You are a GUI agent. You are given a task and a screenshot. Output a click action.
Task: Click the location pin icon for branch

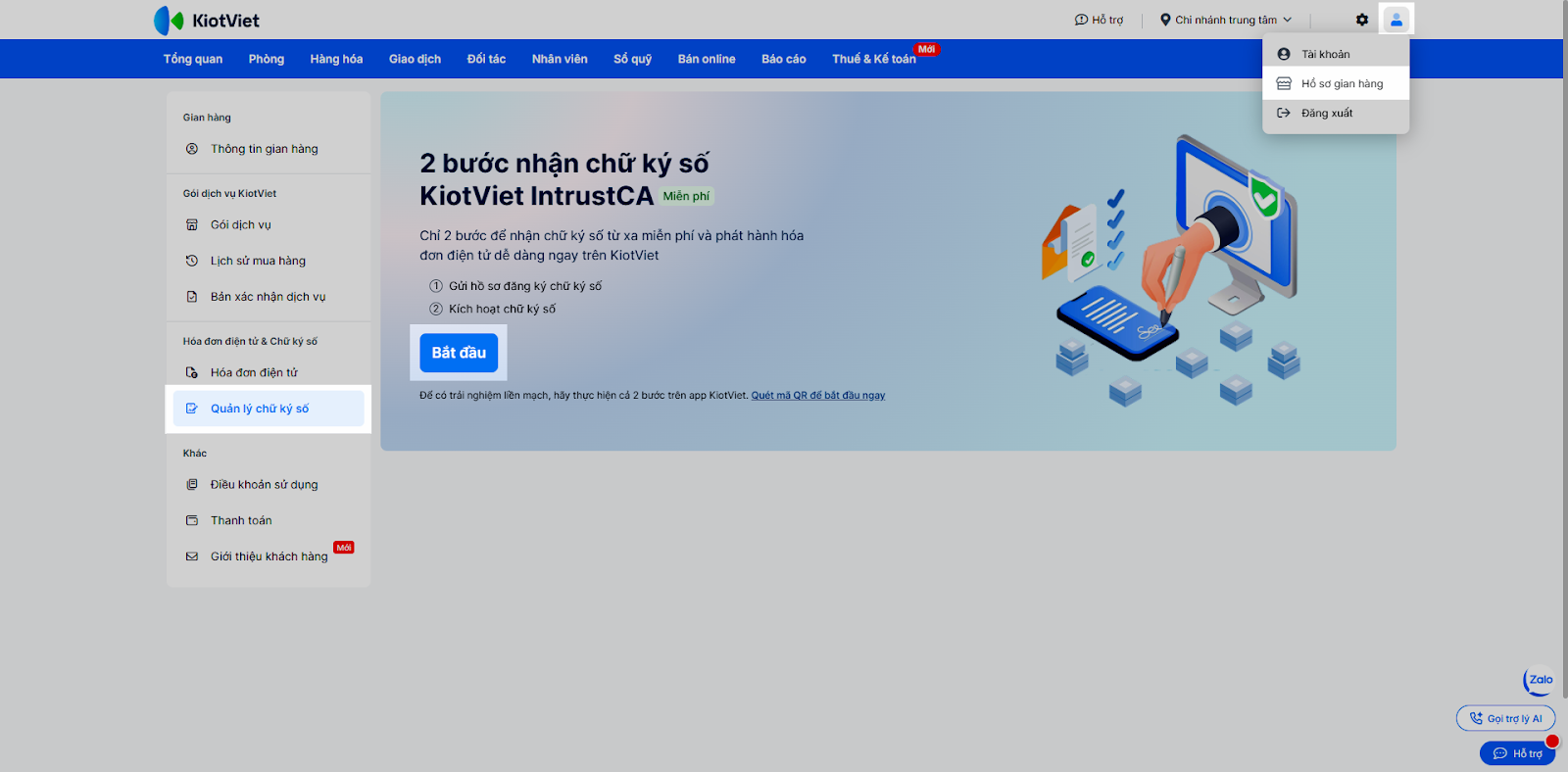[1165, 20]
